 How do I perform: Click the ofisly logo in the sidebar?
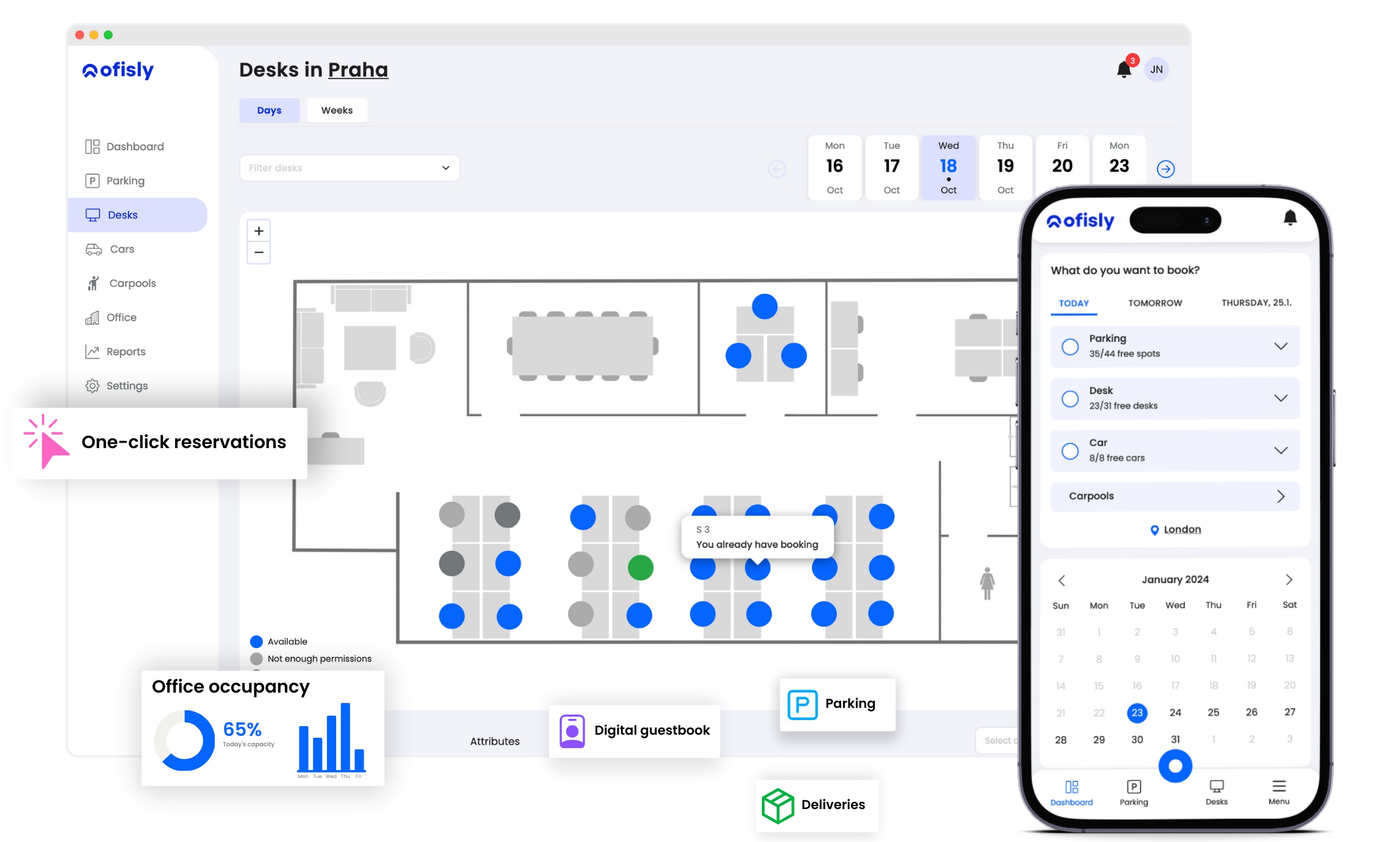click(x=118, y=70)
